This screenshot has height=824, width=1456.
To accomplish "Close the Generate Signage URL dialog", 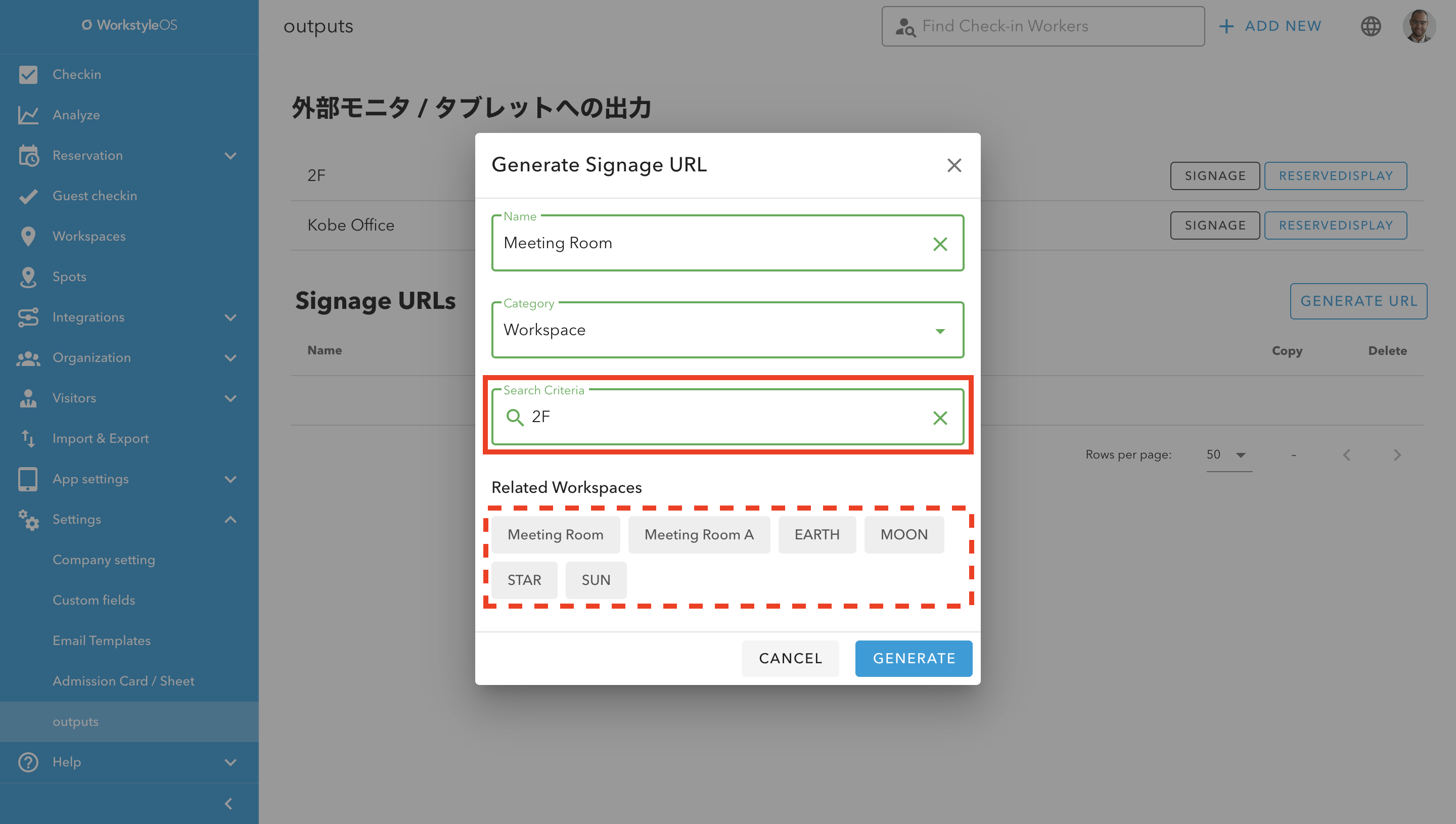I will 954,165.
